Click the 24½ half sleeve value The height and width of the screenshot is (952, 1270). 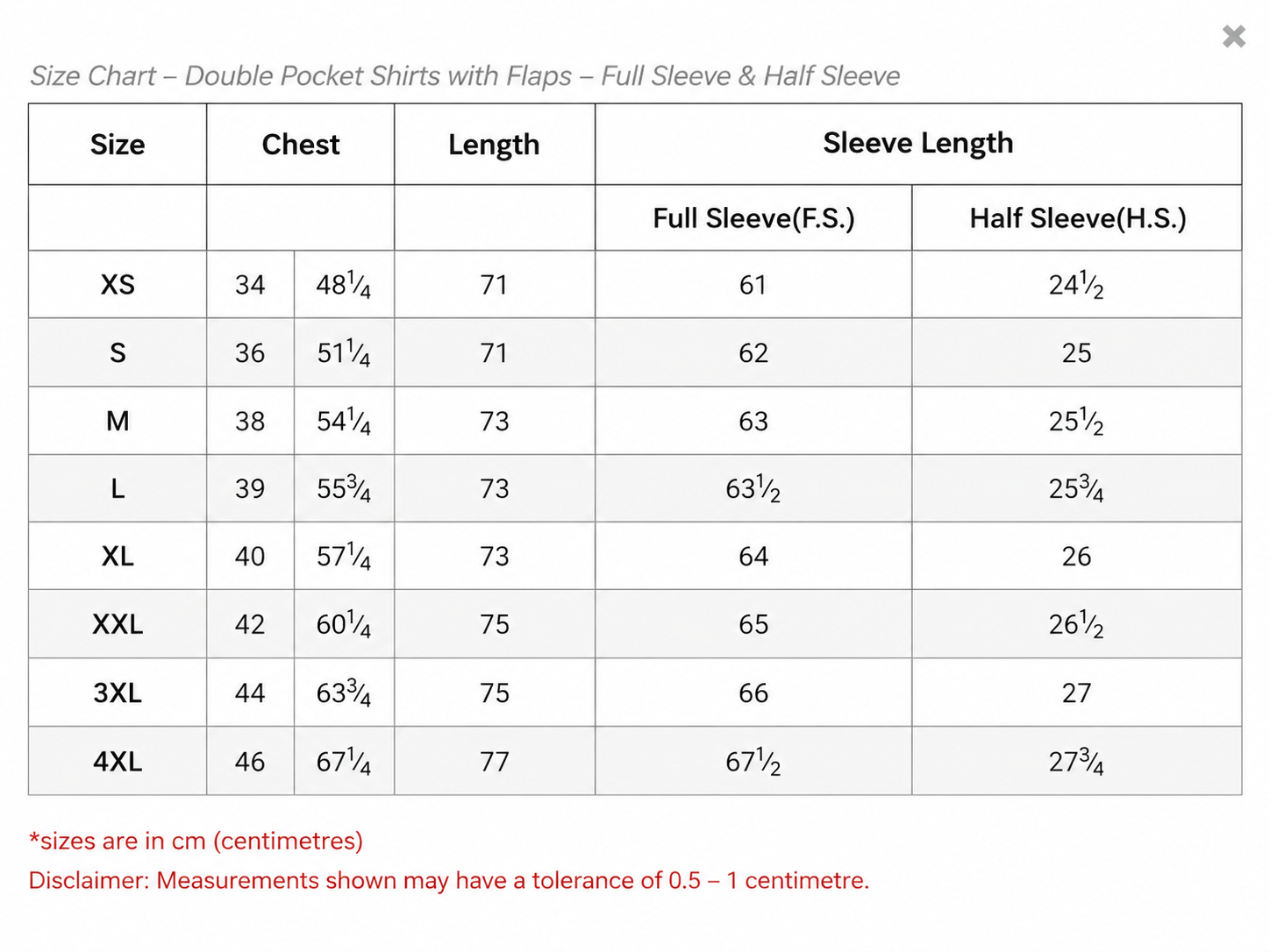click(1076, 285)
